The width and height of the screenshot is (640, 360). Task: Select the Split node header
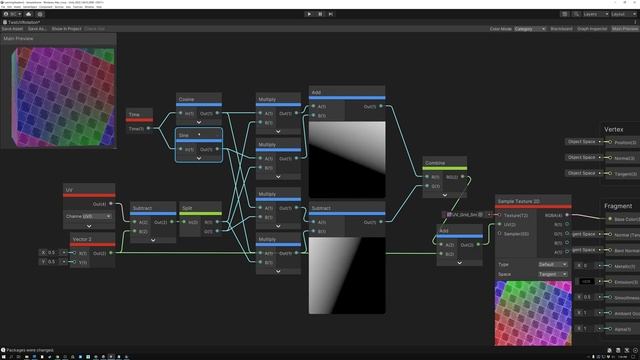tap(200, 208)
